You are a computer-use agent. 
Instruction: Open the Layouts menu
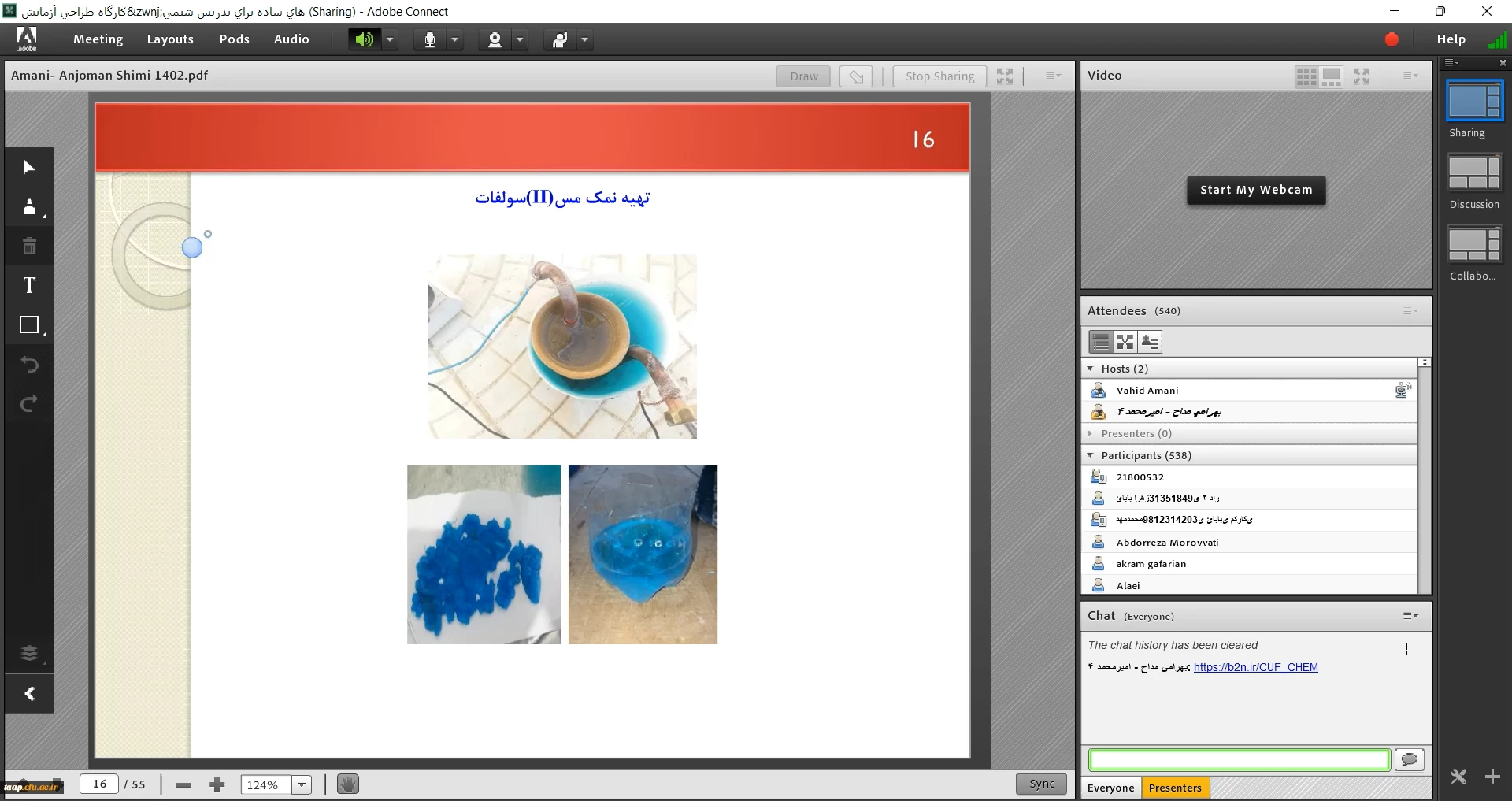[170, 39]
